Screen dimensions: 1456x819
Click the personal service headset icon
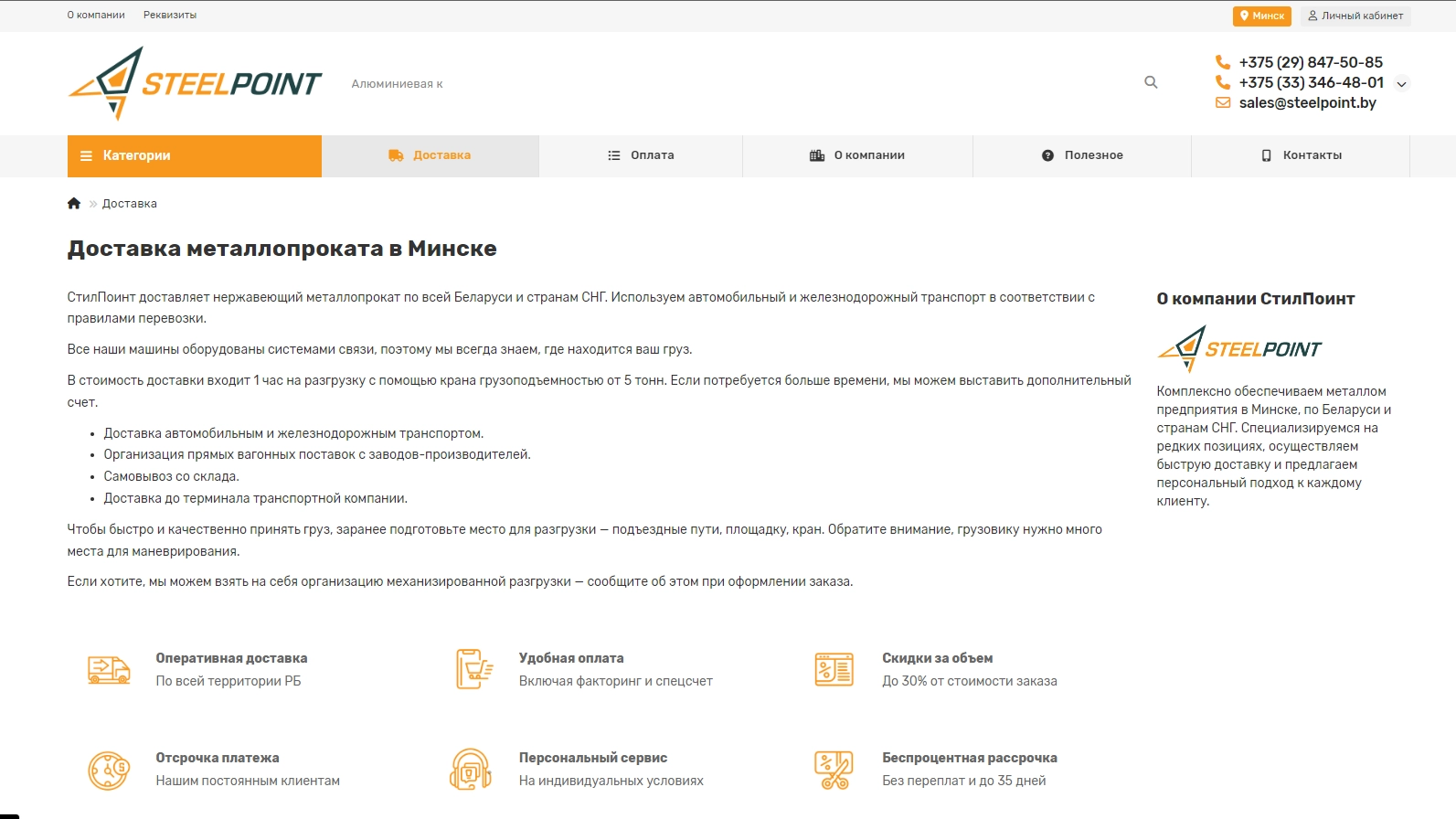click(471, 770)
